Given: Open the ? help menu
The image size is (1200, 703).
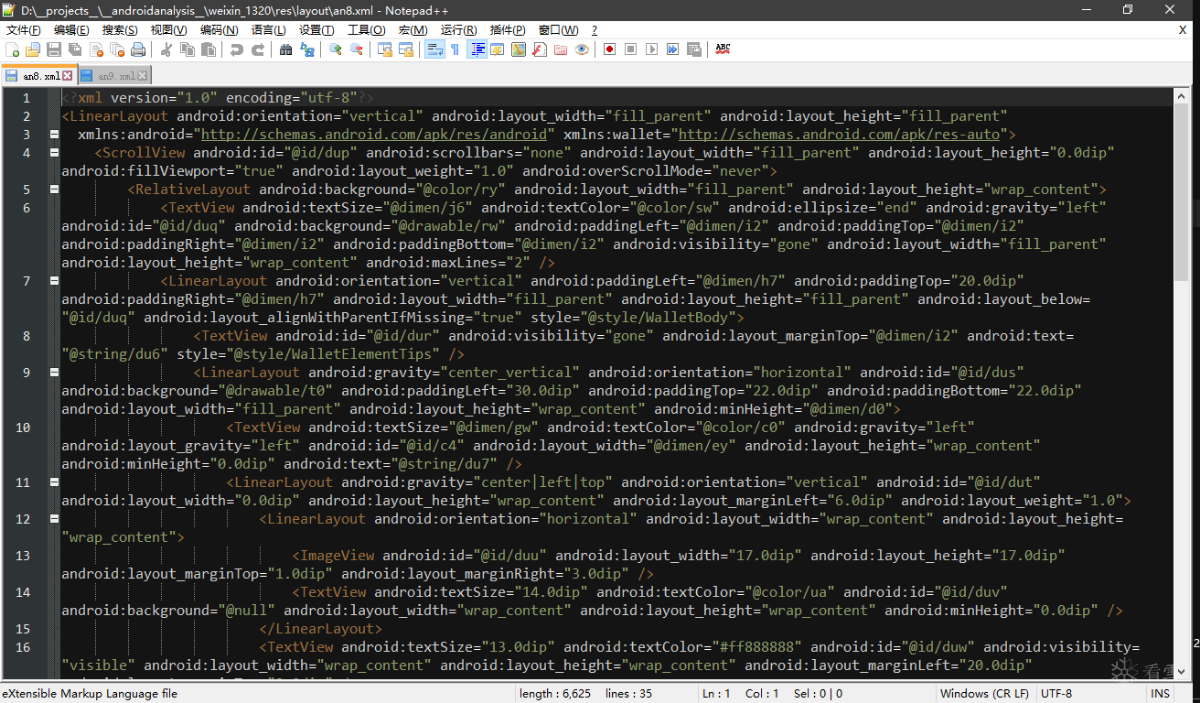Looking at the screenshot, I should tap(594, 30).
